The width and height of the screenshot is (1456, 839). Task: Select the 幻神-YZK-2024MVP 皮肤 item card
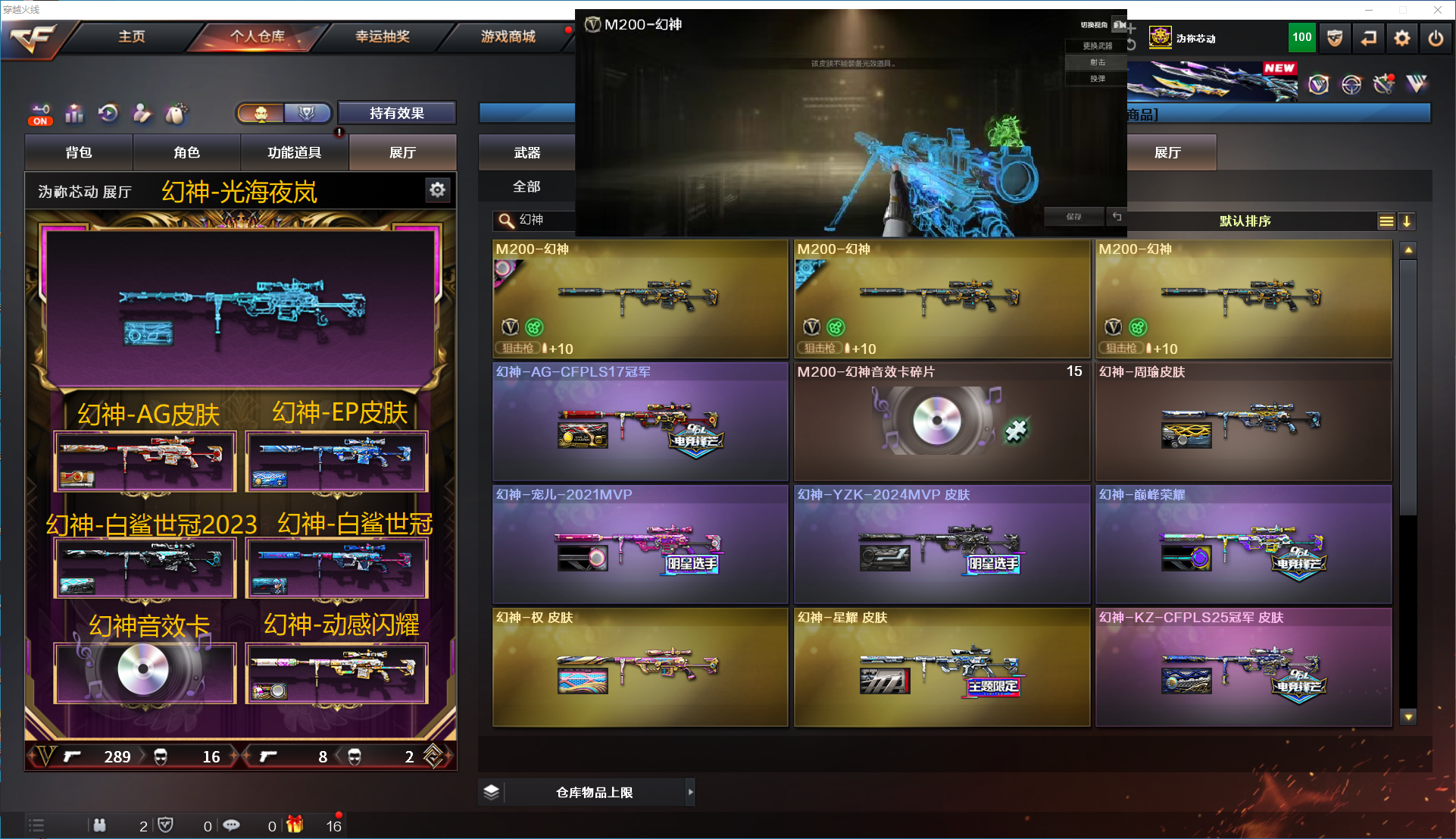942,544
